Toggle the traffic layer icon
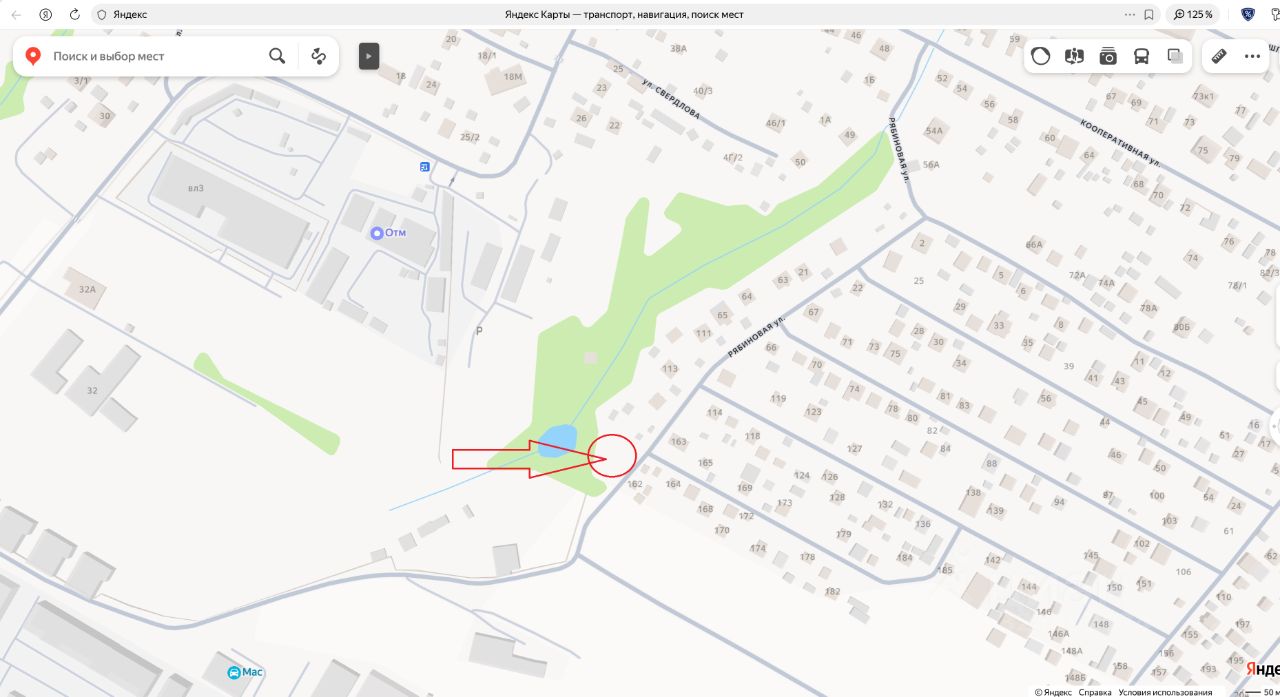Image resolution: width=1280 pixels, height=697 pixels. click(1041, 56)
